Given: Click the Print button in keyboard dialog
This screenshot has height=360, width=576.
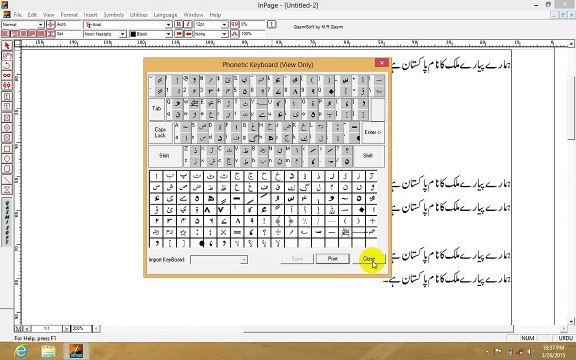Looking at the screenshot, I should point(332,259).
